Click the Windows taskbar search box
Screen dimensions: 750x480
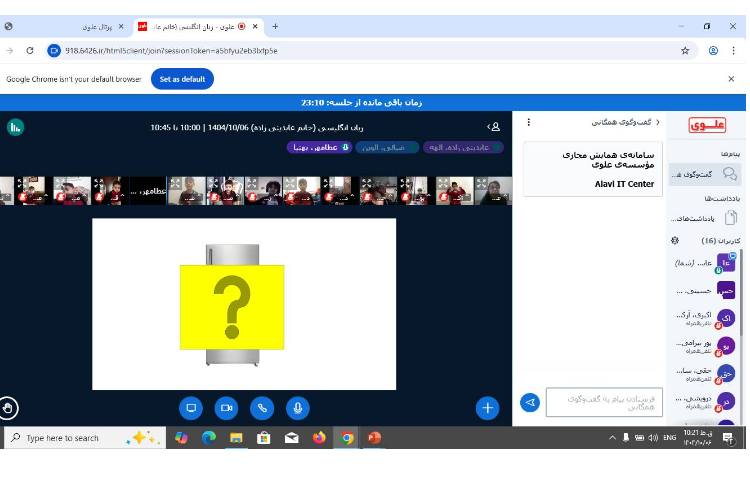click(x=85, y=438)
